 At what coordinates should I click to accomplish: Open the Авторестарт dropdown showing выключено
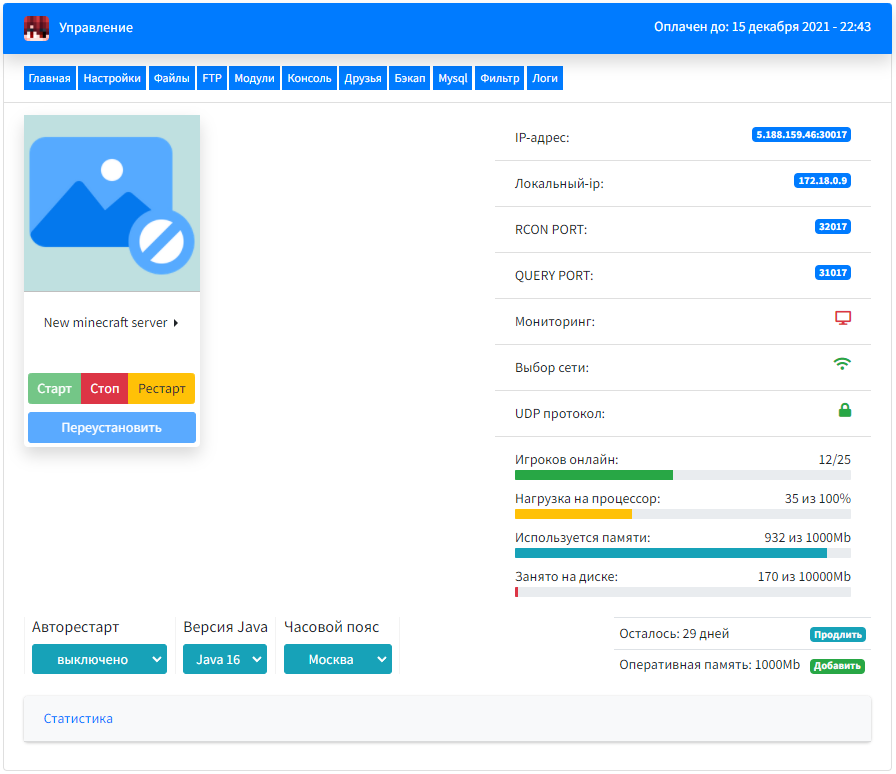(x=99, y=660)
